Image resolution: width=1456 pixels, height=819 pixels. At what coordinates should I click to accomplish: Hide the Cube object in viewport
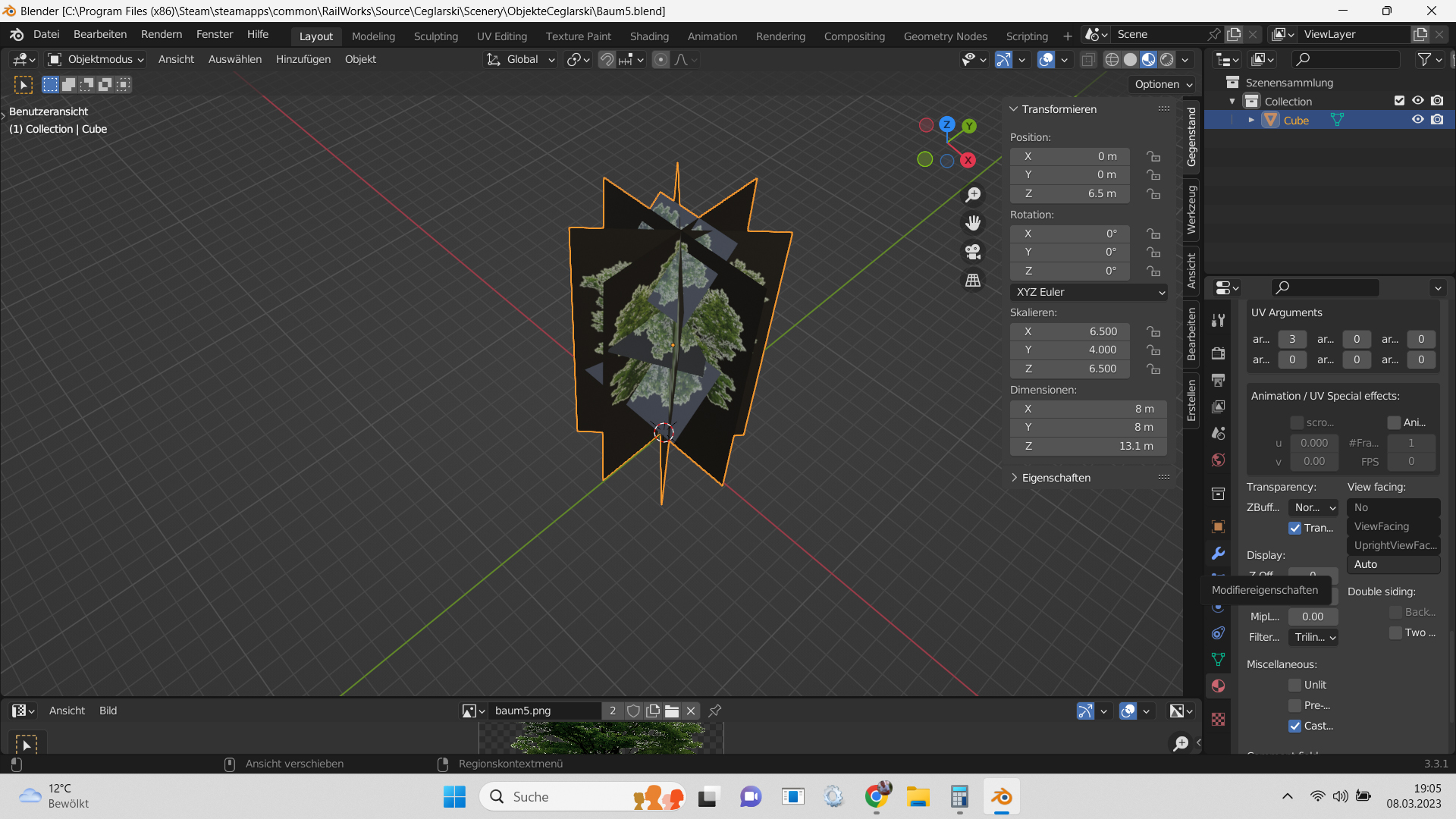(1417, 120)
